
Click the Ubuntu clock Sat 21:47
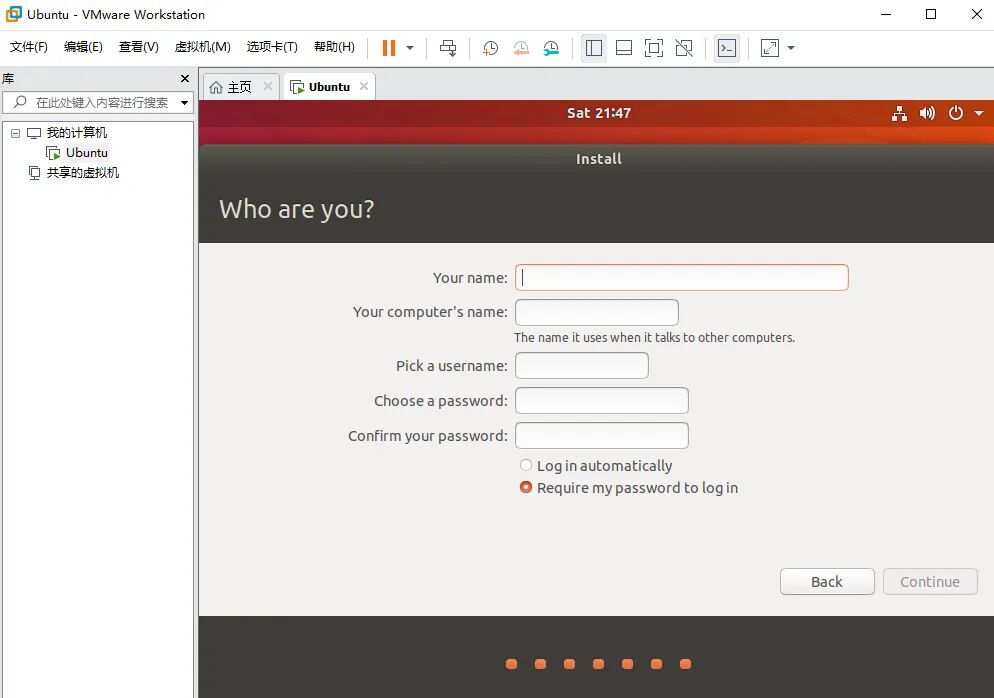(x=598, y=113)
